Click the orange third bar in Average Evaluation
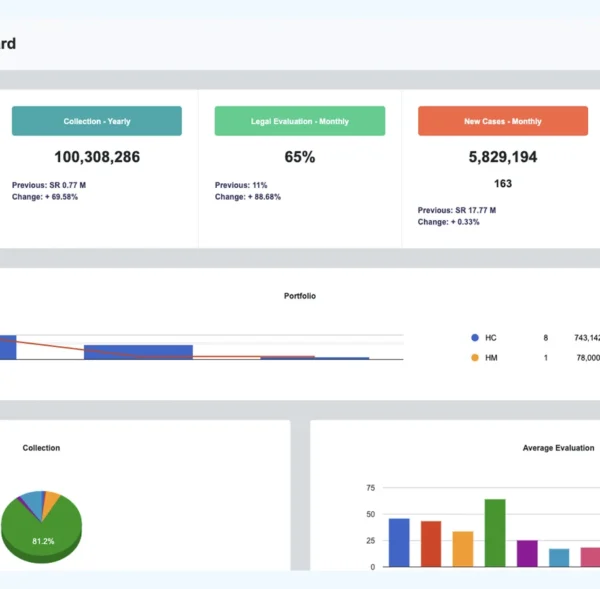Viewport: 600px width, 589px height. click(x=463, y=548)
